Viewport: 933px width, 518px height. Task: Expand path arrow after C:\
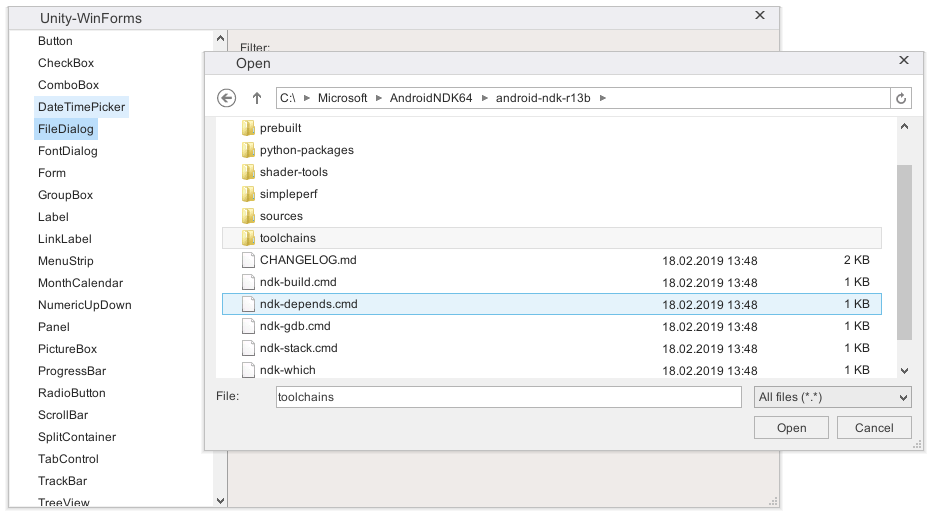[x=307, y=98]
